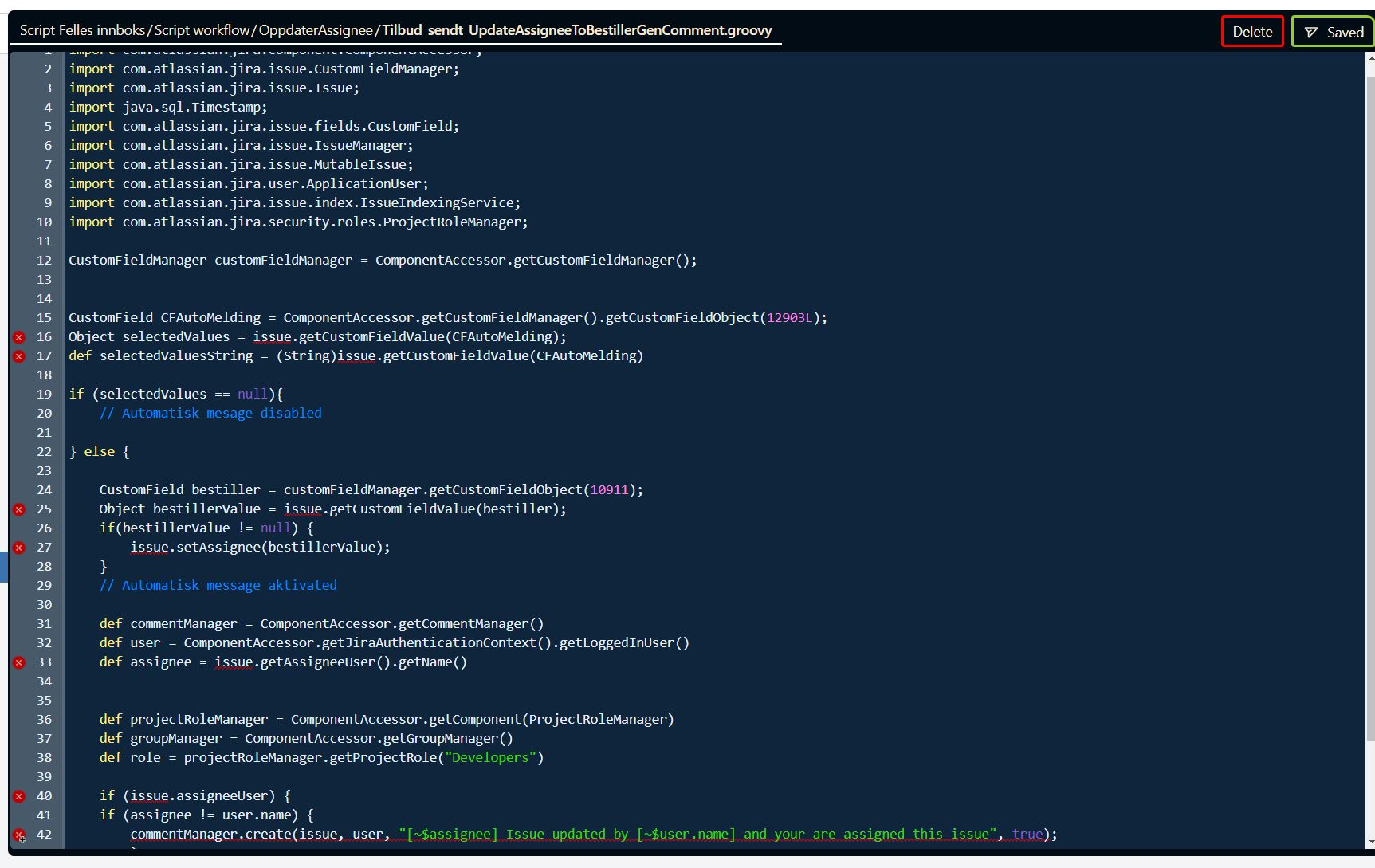The width and height of the screenshot is (1375, 868).
Task: Click 'getCommentManager()' on line 31
Action: click(471, 624)
